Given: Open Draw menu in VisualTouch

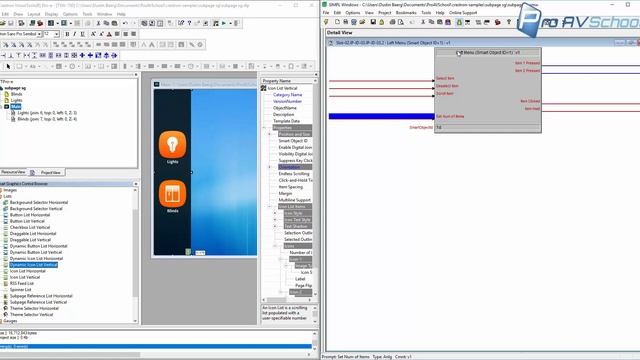Looking at the screenshot, I should tap(18, 14).
